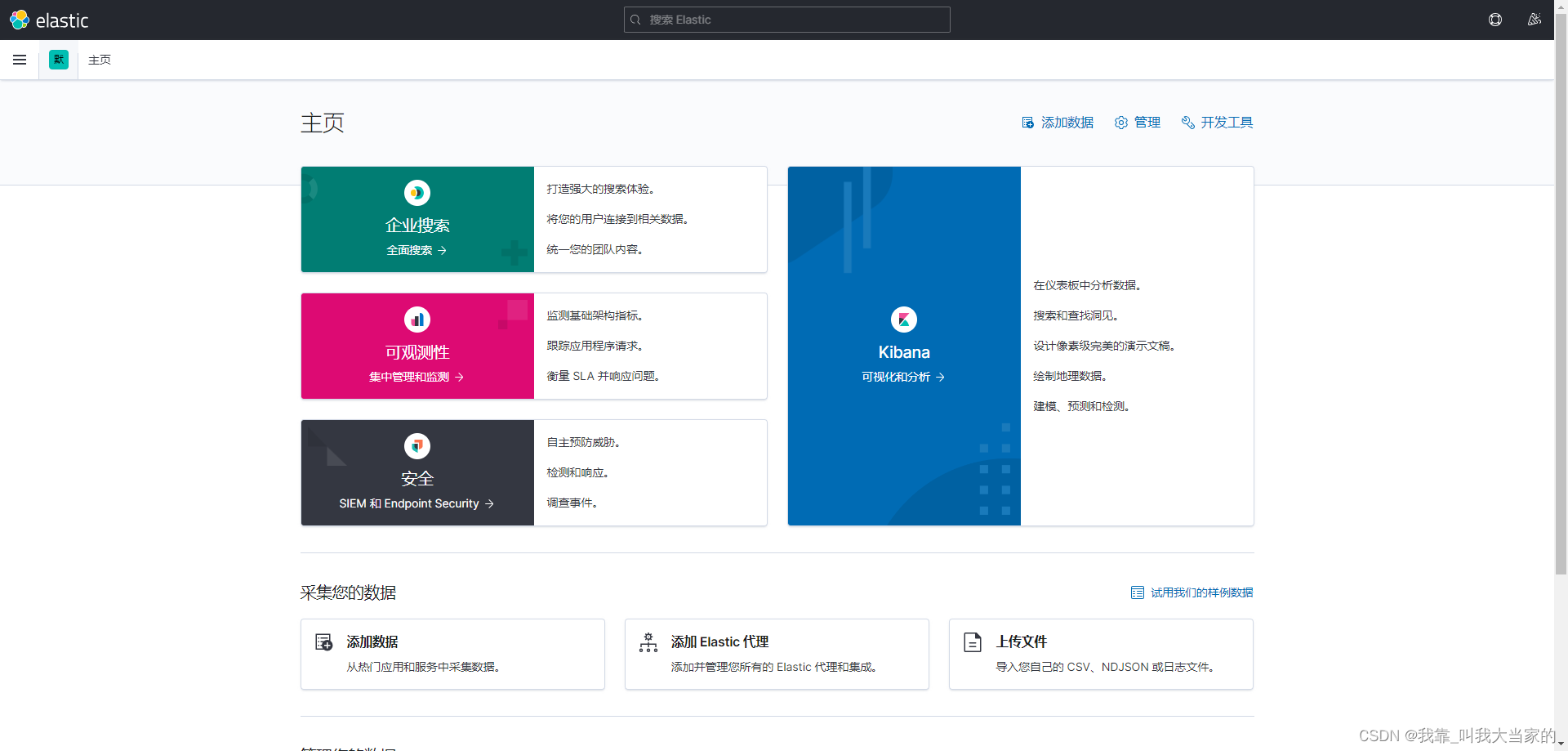Click the 可观测性 chart icon

(x=416, y=319)
